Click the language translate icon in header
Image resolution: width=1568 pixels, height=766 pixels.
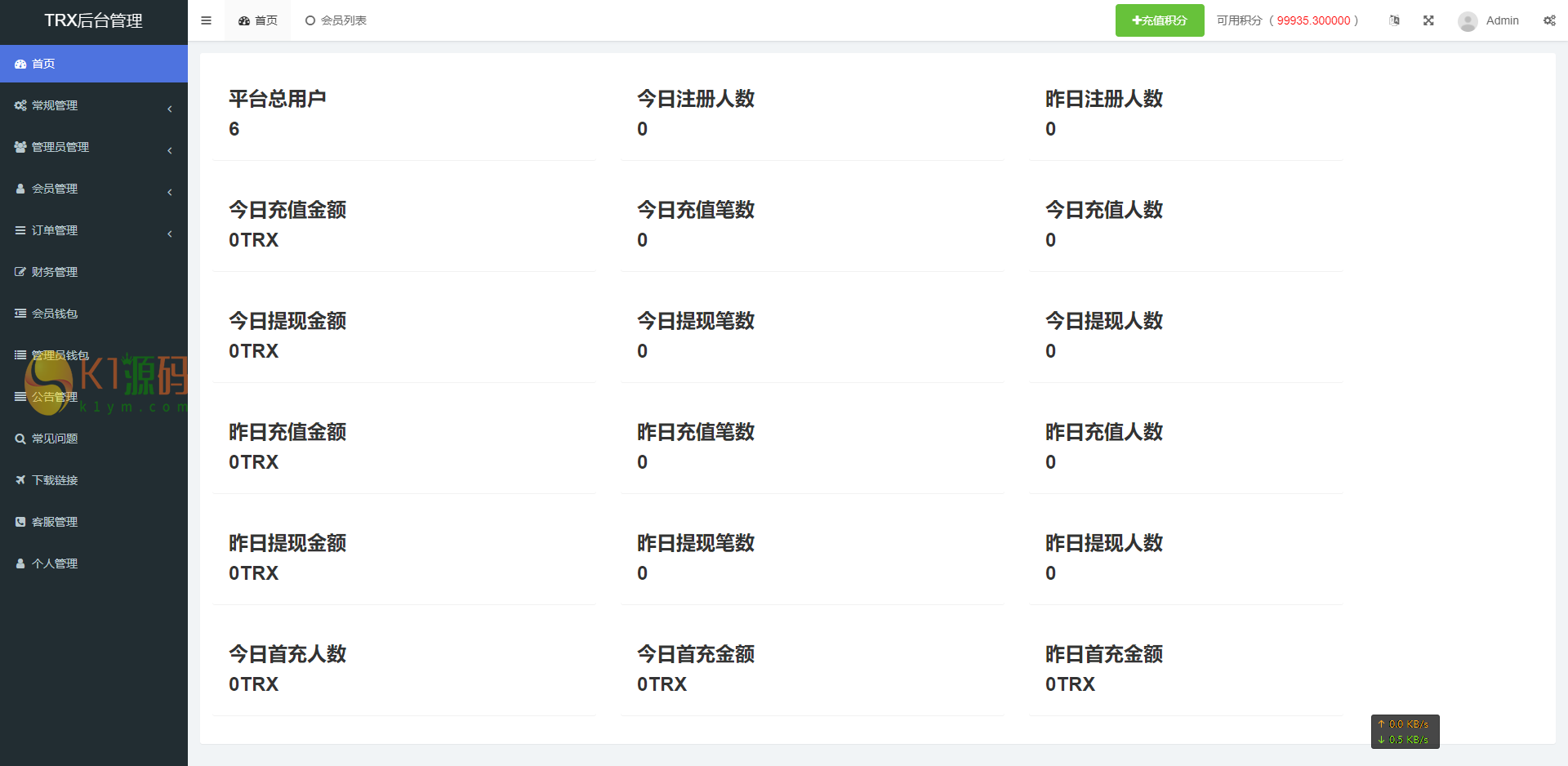point(1394,20)
